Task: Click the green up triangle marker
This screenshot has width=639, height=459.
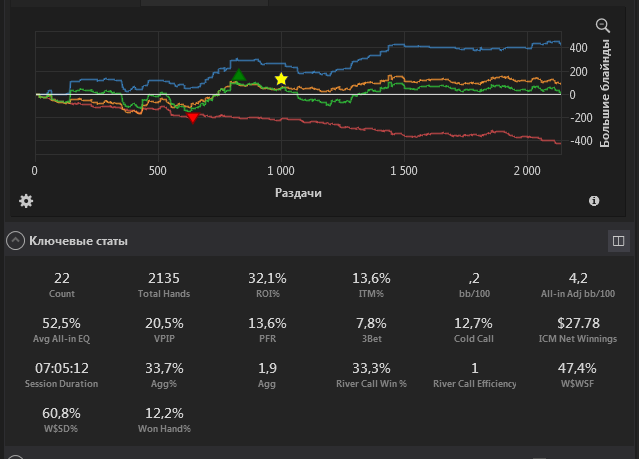Action: [239, 75]
